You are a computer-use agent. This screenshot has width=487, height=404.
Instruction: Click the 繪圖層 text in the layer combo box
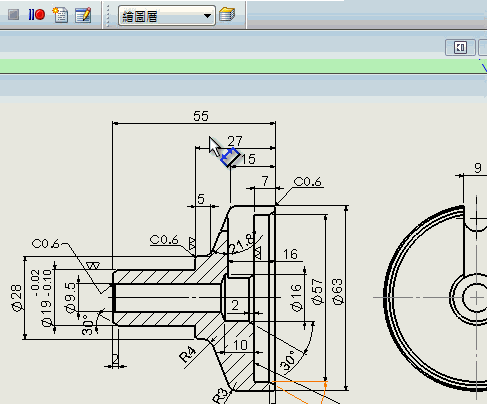(x=140, y=16)
